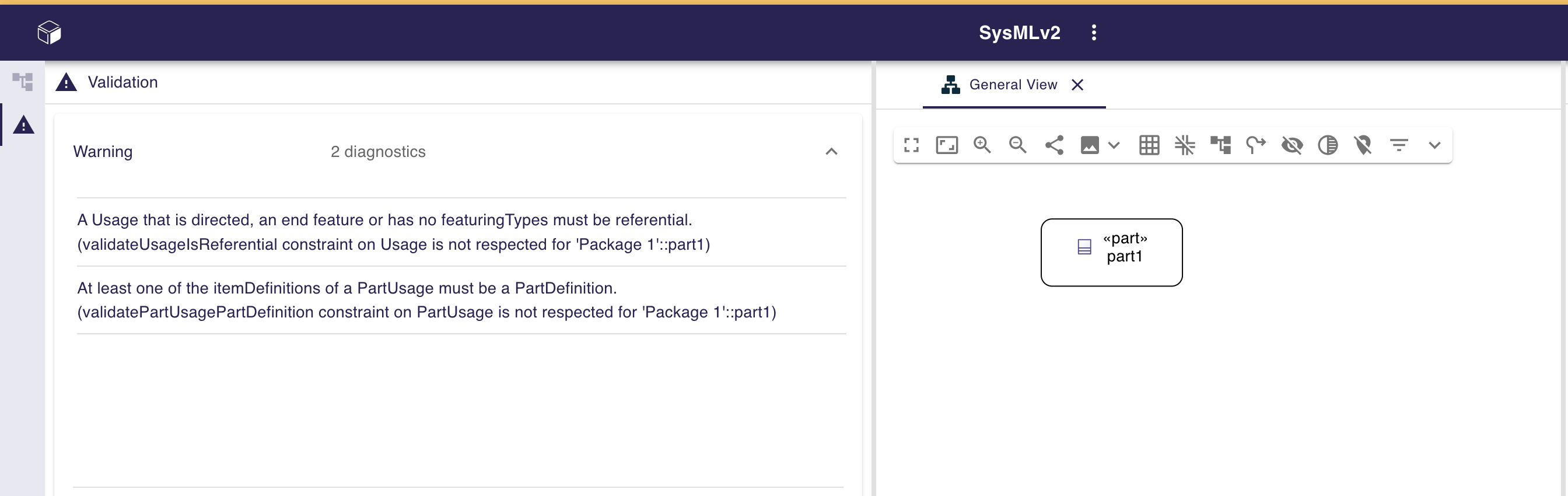
Task: Reveal hidden elements with crossed-eye icon
Action: pyautogui.click(x=1291, y=145)
